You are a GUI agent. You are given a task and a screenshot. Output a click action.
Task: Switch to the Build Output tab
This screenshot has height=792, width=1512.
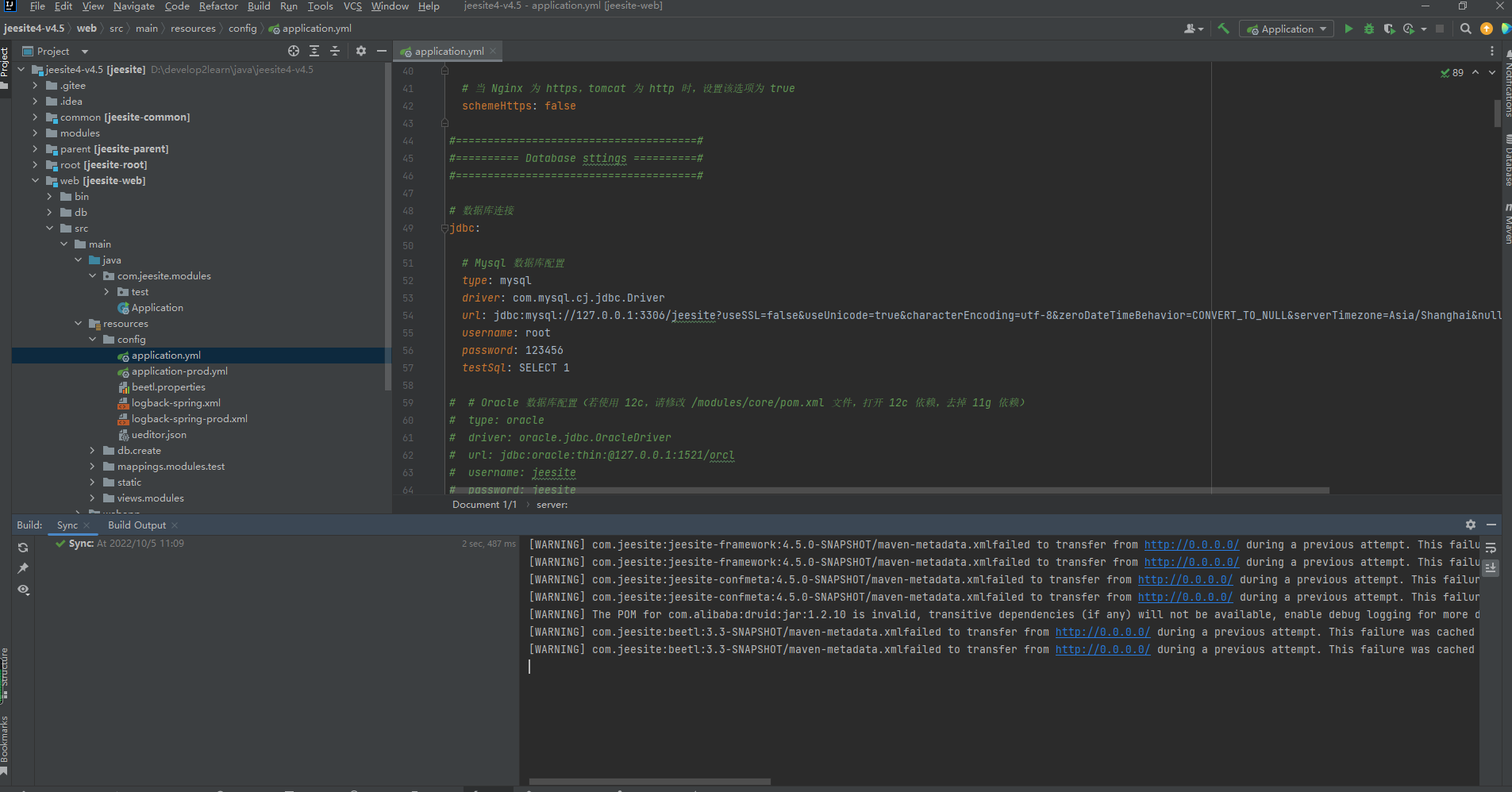coord(137,525)
